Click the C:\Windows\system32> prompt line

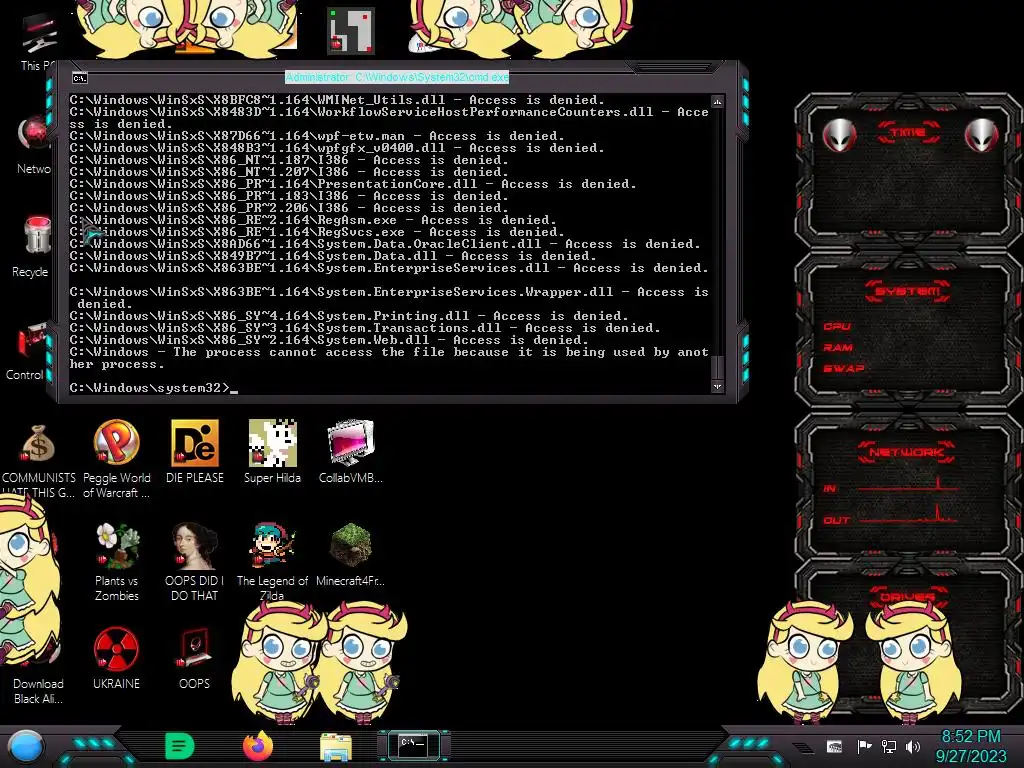tap(153, 388)
